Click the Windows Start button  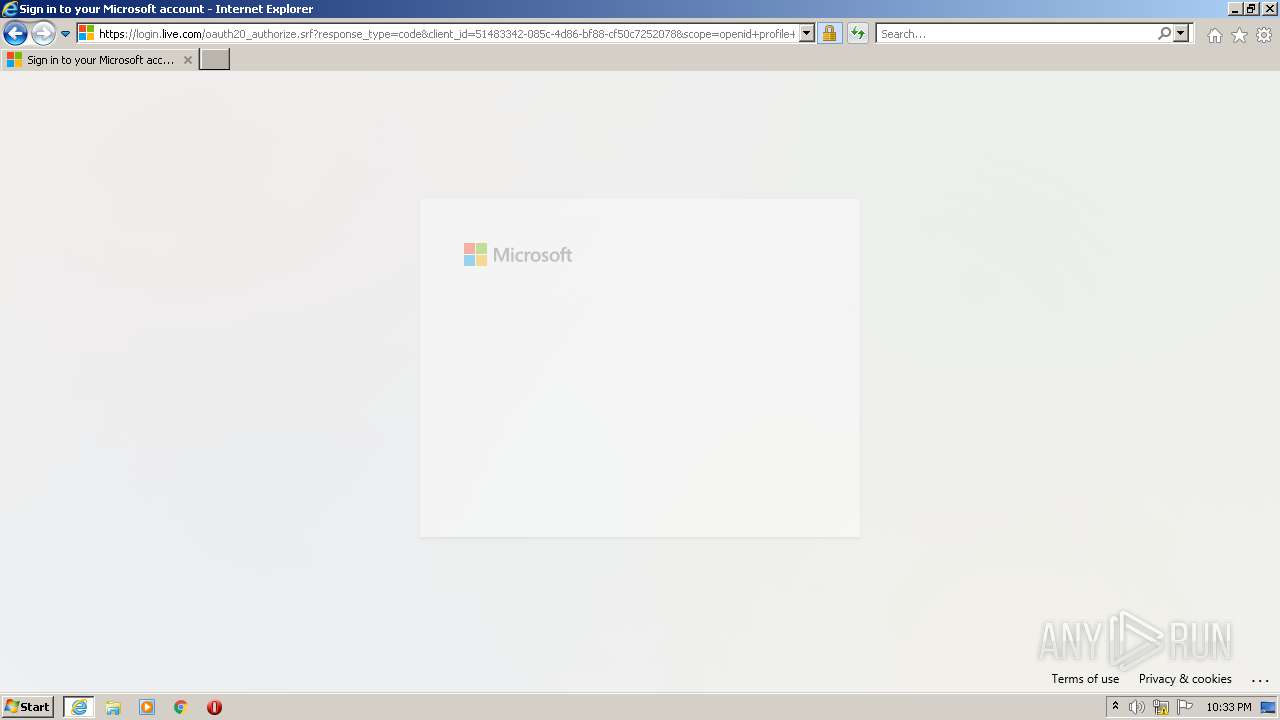coord(28,707)
